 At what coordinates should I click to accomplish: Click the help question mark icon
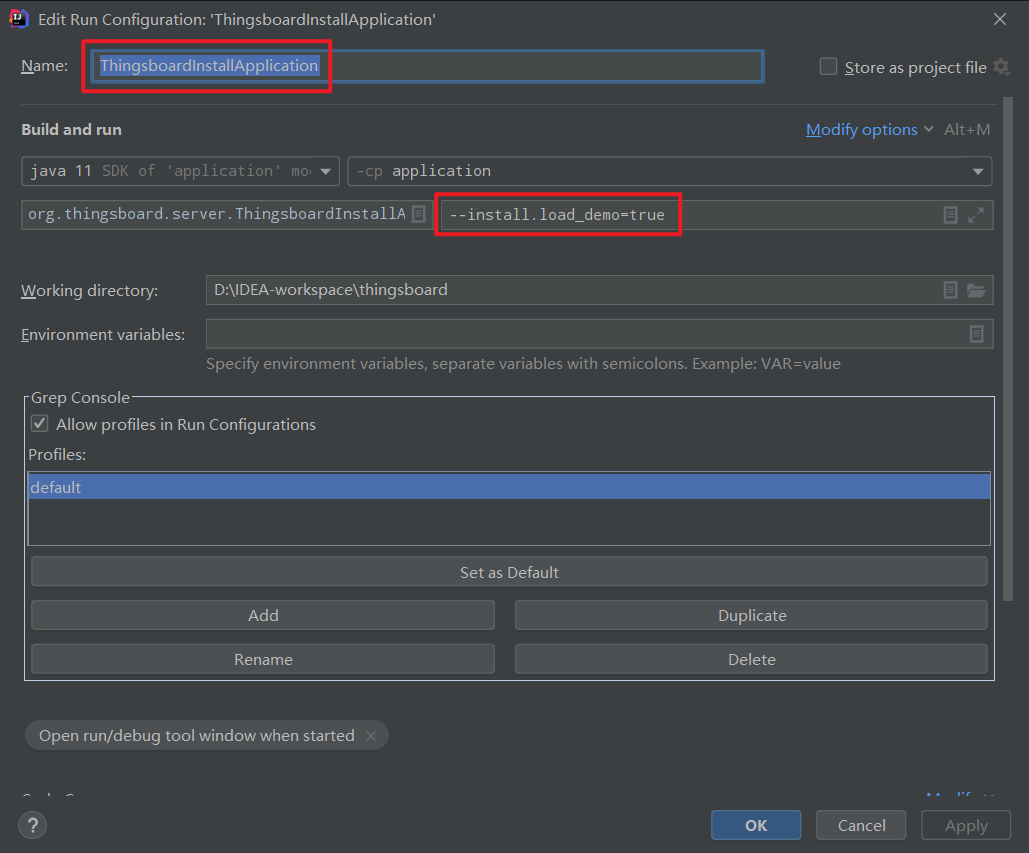(33, 825)
